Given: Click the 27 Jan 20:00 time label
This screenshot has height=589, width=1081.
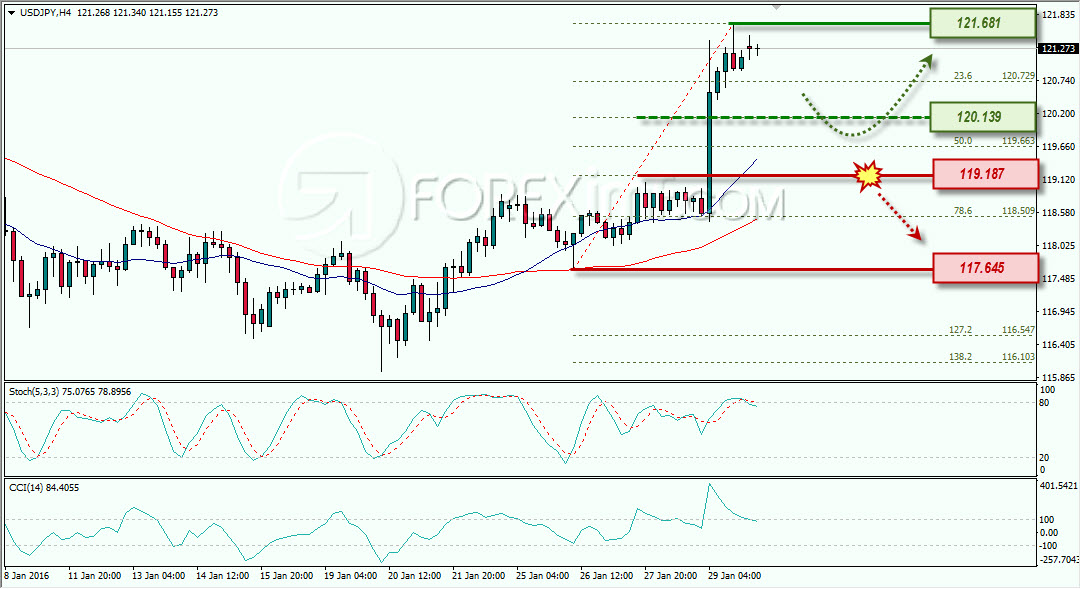Looking at the screenshot, I should [671, 576].
